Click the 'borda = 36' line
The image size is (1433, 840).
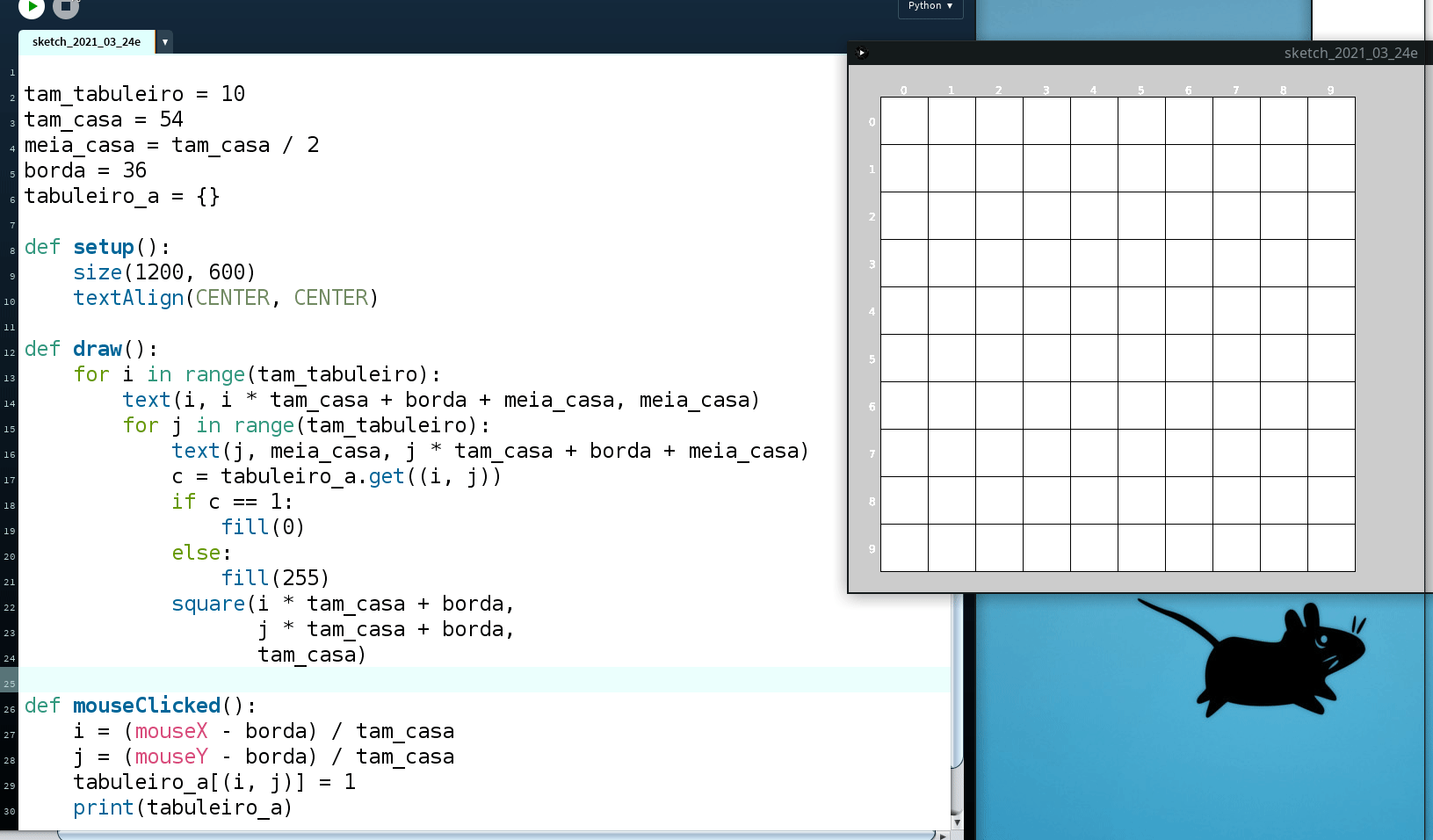point(85,170)
